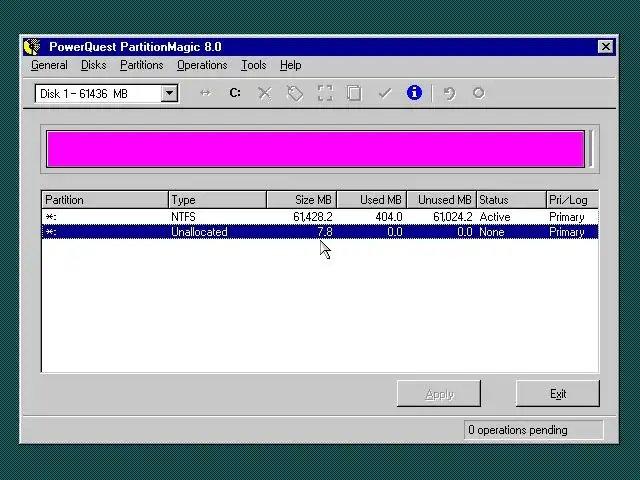This screenshot has width=640, height=480.
Task: Click the Undo last change arrow icon
Action: pyautogui.click(x=449, y=93)
